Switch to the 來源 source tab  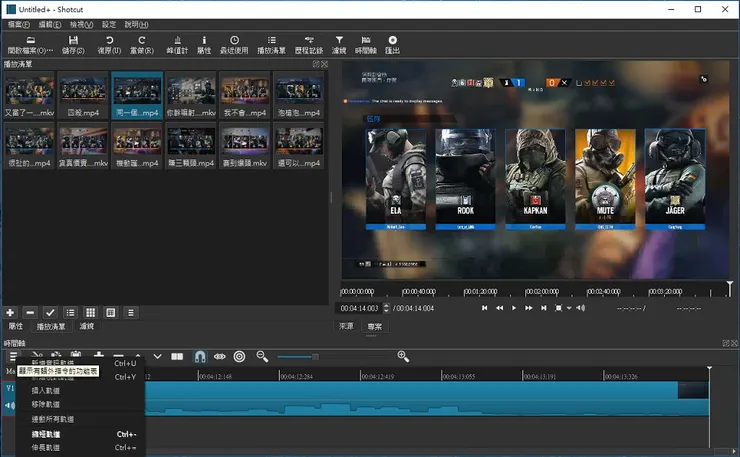tap(346, 326)
